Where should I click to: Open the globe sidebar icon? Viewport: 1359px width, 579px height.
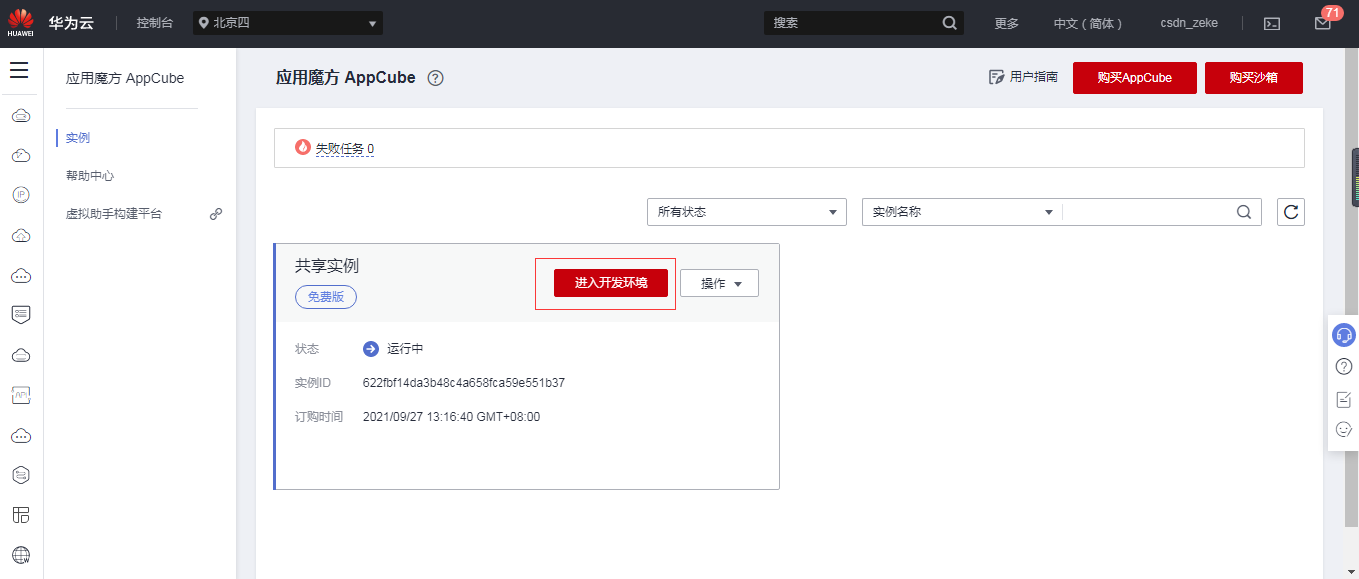pyautogui.click(x=21, y=555)
